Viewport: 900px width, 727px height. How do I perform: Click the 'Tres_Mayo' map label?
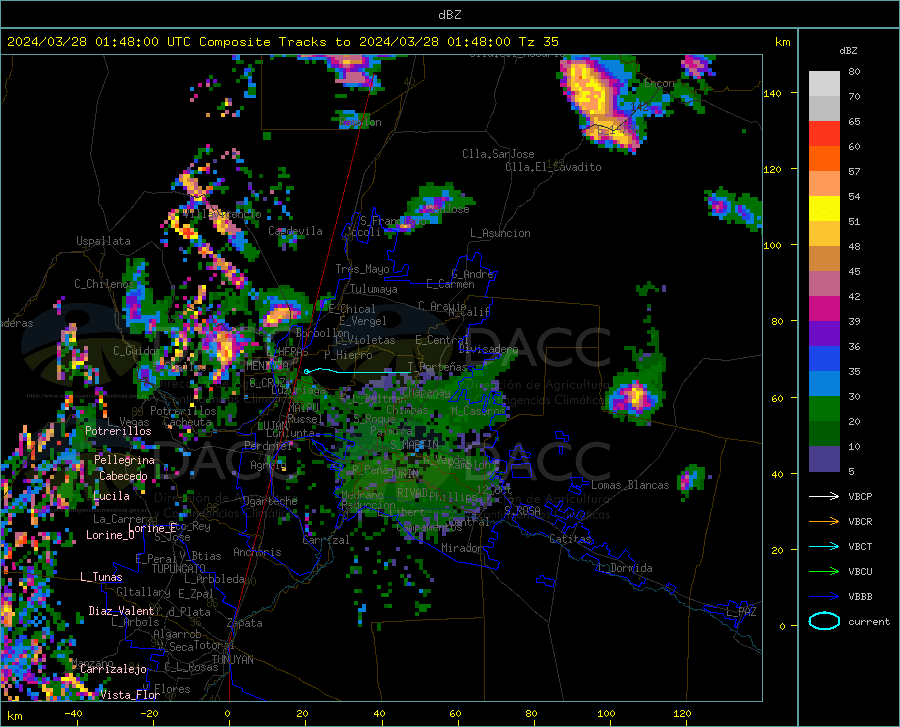pos(362,269)
